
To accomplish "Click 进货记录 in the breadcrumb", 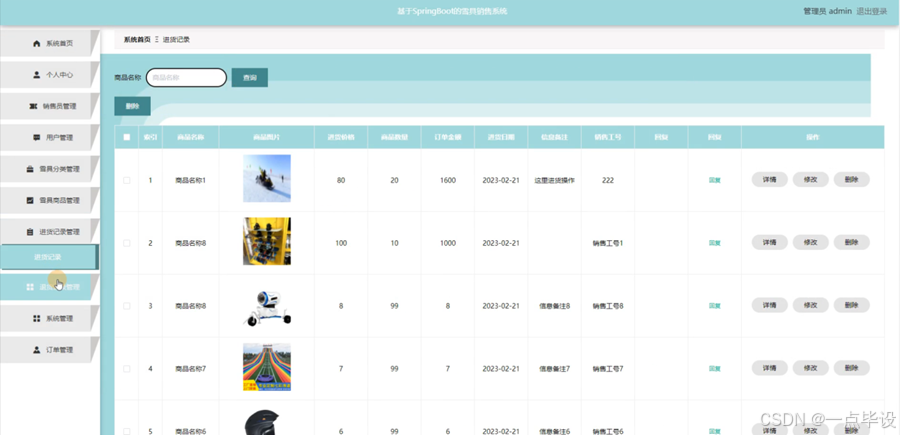I will pos(176,40).
